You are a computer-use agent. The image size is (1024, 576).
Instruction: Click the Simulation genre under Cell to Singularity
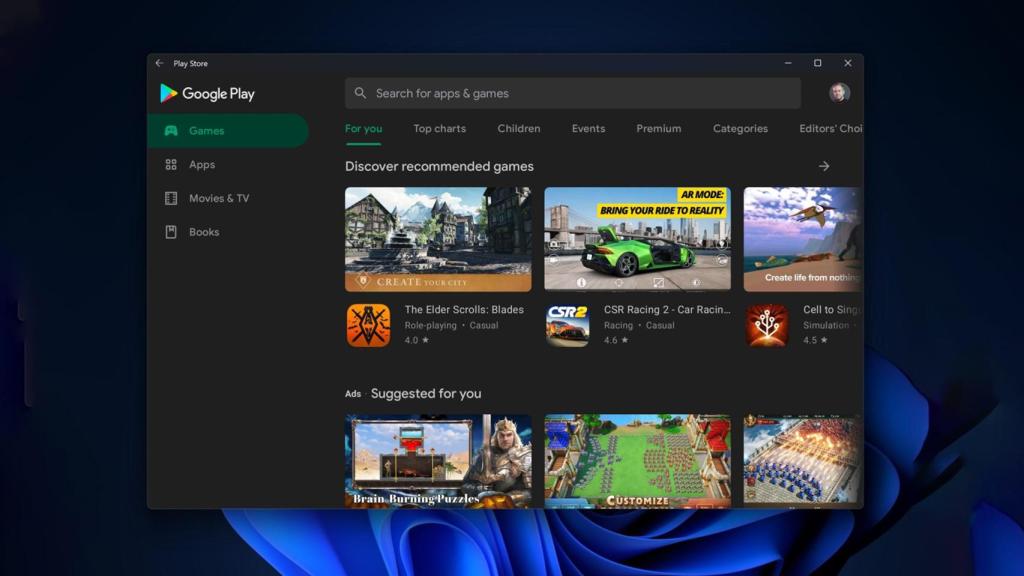tap(826, 325)
